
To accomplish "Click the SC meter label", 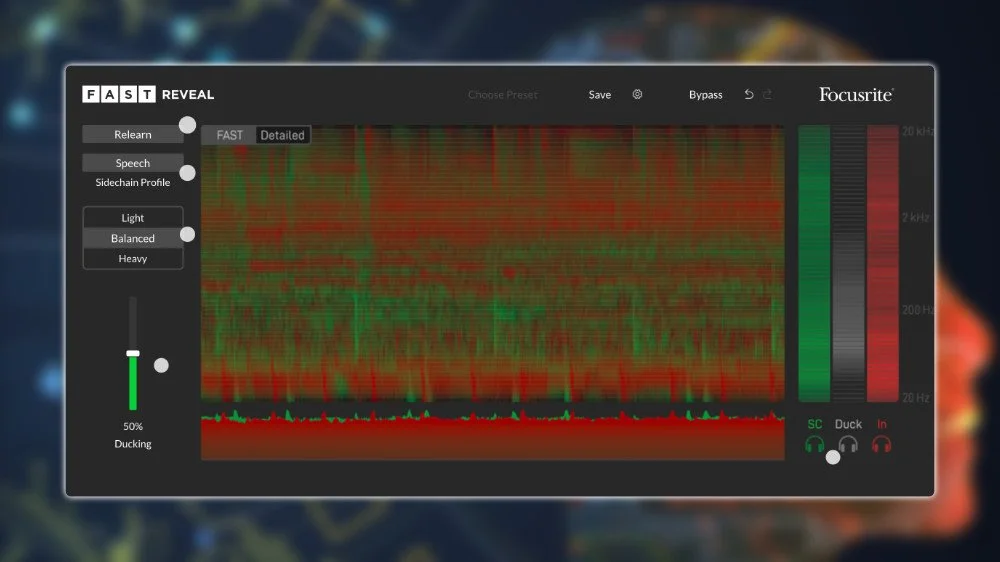I will tap(814, 424).
